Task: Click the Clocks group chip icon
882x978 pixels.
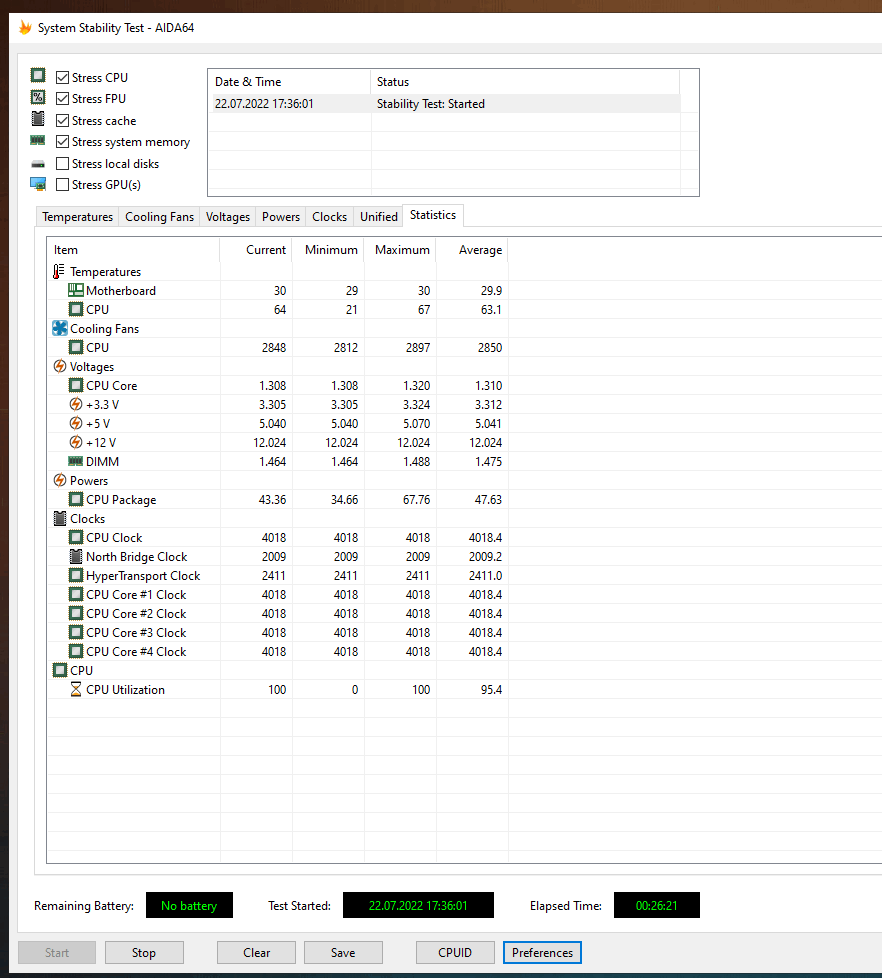Action: point(60,518)
